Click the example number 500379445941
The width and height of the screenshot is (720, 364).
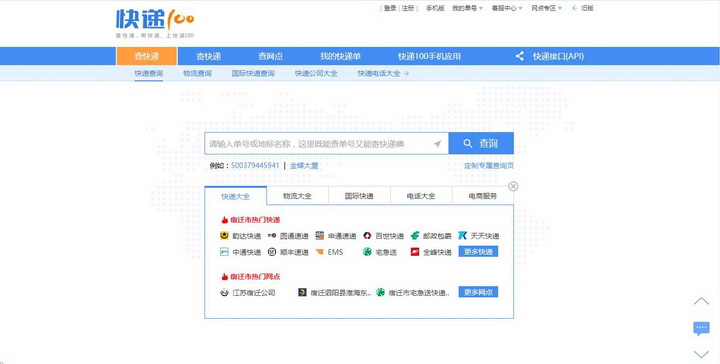(255, 165)
